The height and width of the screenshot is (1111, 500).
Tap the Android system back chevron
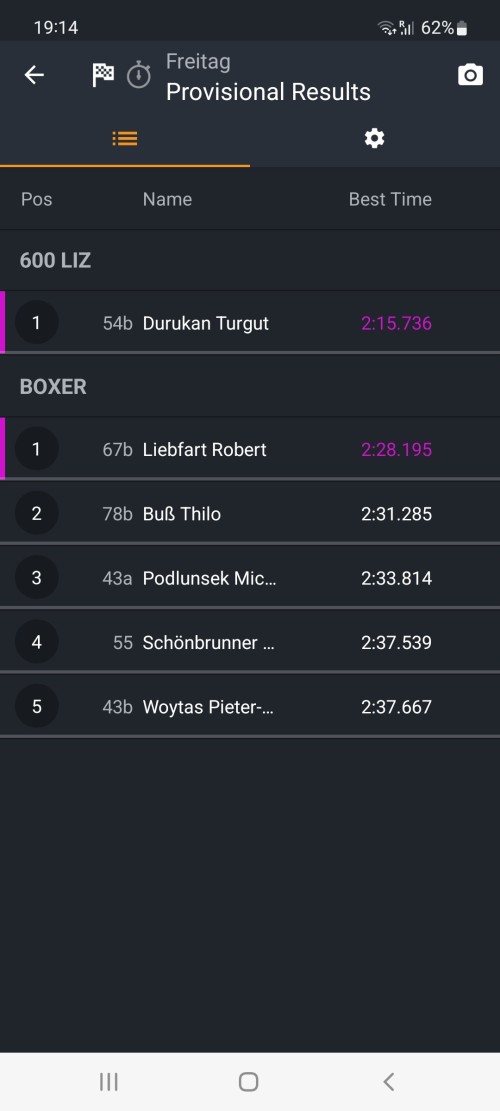[388, 1081]
